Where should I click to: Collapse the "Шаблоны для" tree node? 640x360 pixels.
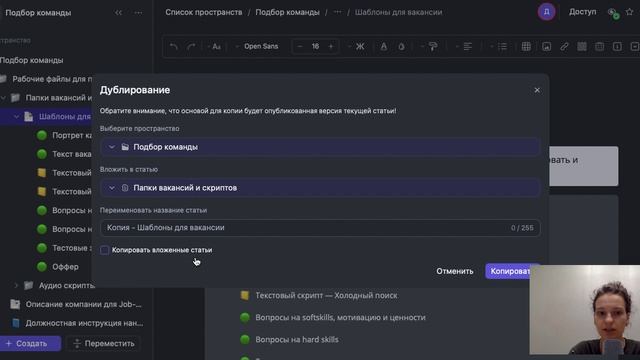point(16,116)
